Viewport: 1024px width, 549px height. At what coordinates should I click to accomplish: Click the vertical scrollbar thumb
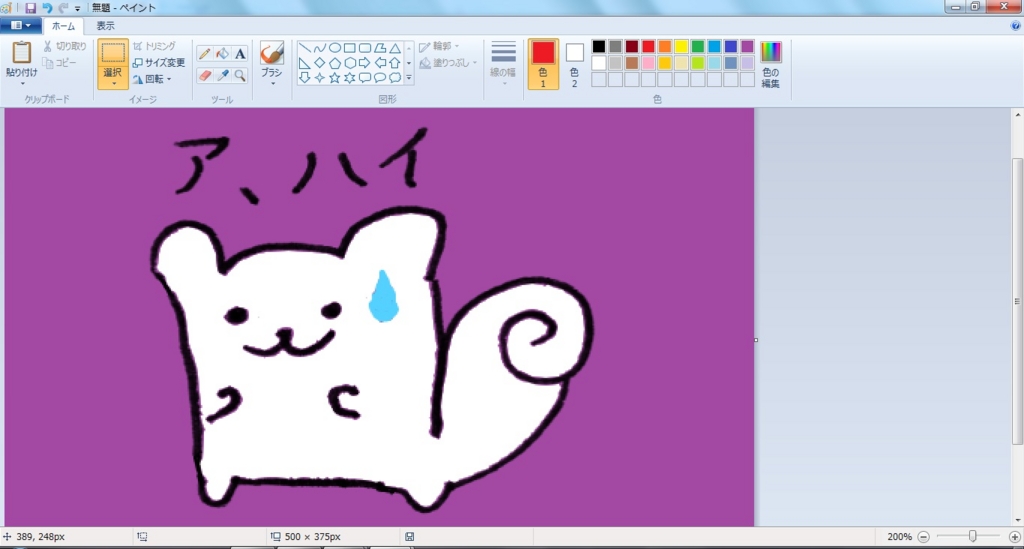point(1017,302)
